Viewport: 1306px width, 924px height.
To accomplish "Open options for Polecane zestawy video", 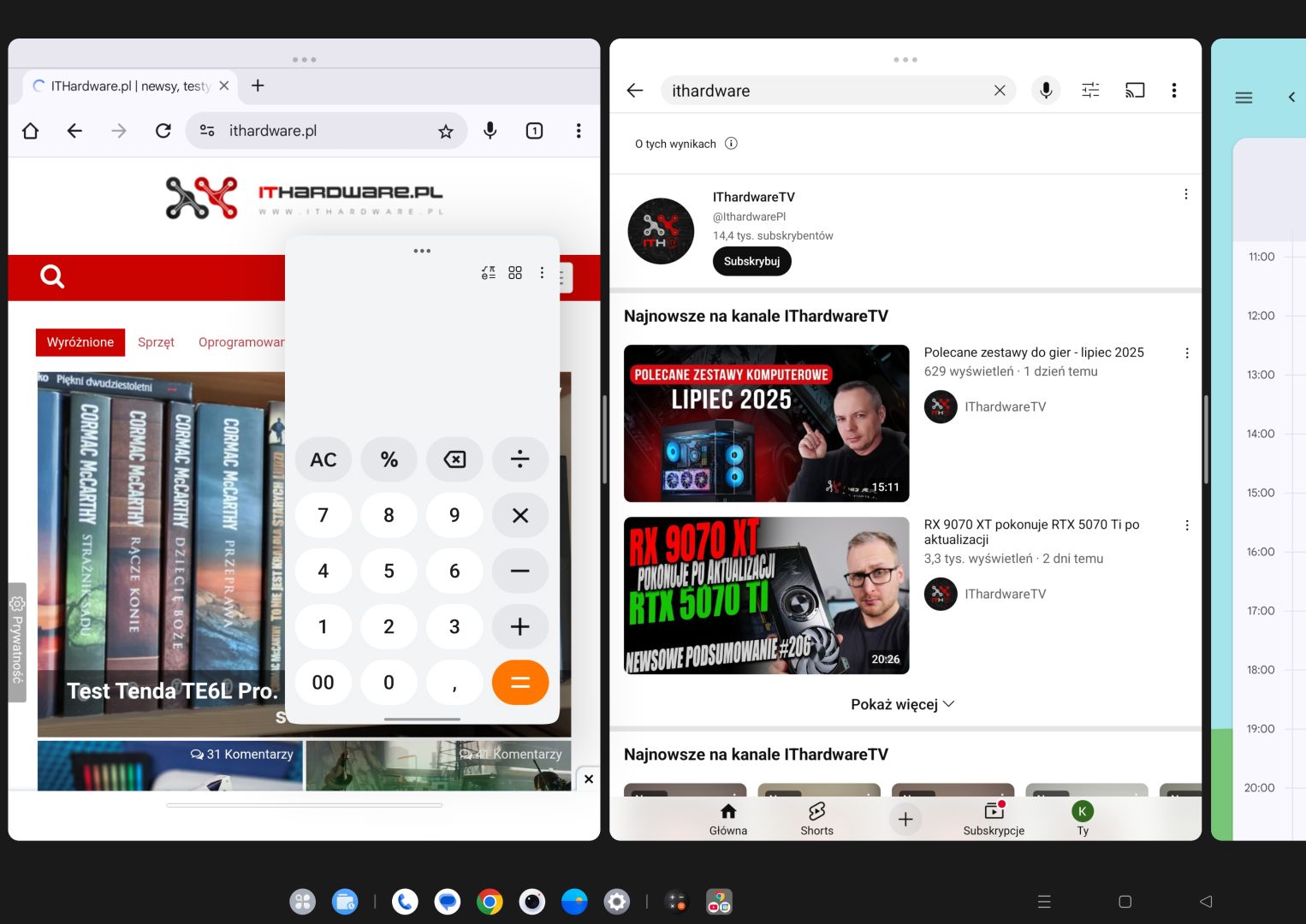I will 1187,353.
